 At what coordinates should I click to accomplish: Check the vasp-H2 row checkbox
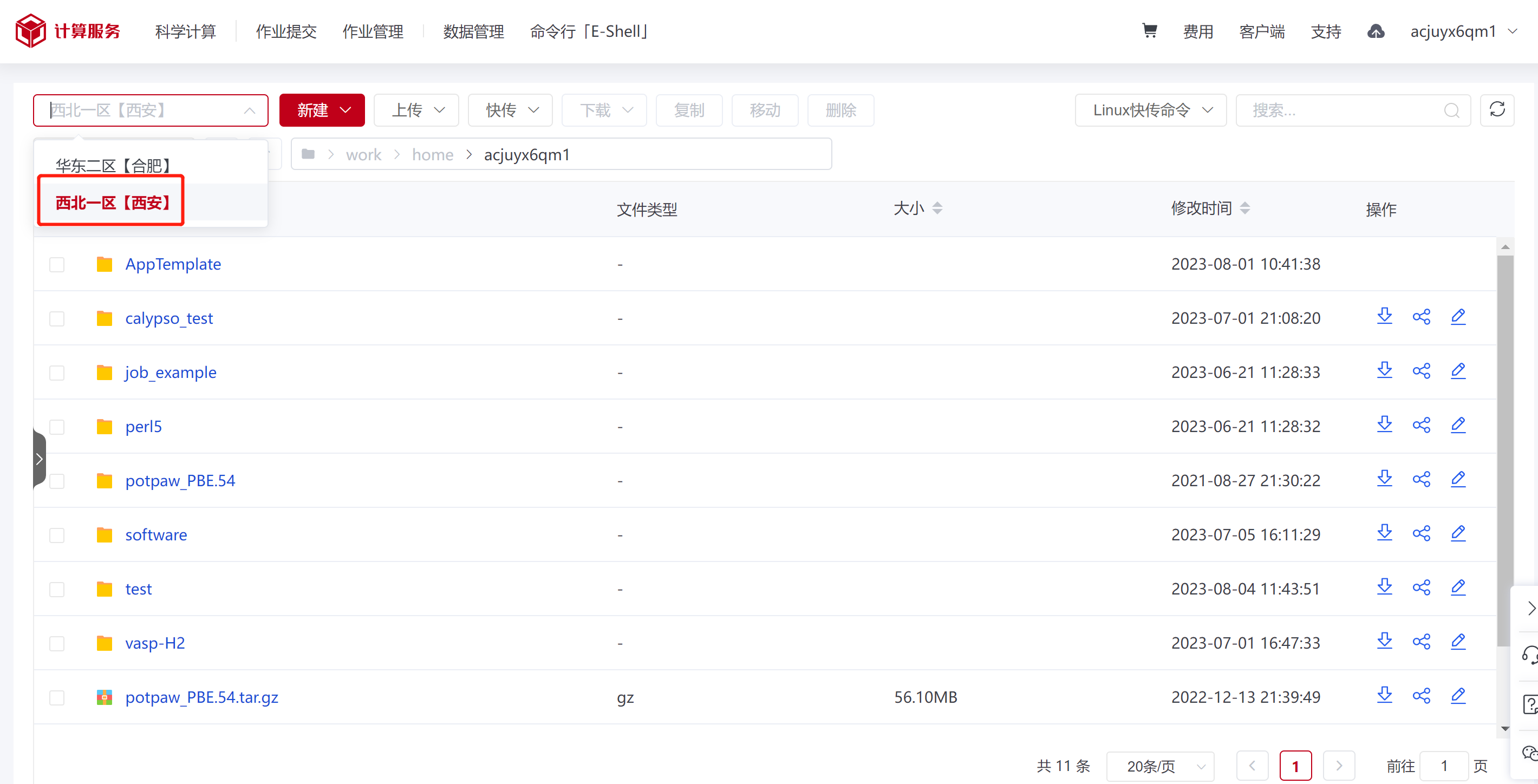pyautogui.click(x=57, y=644)
